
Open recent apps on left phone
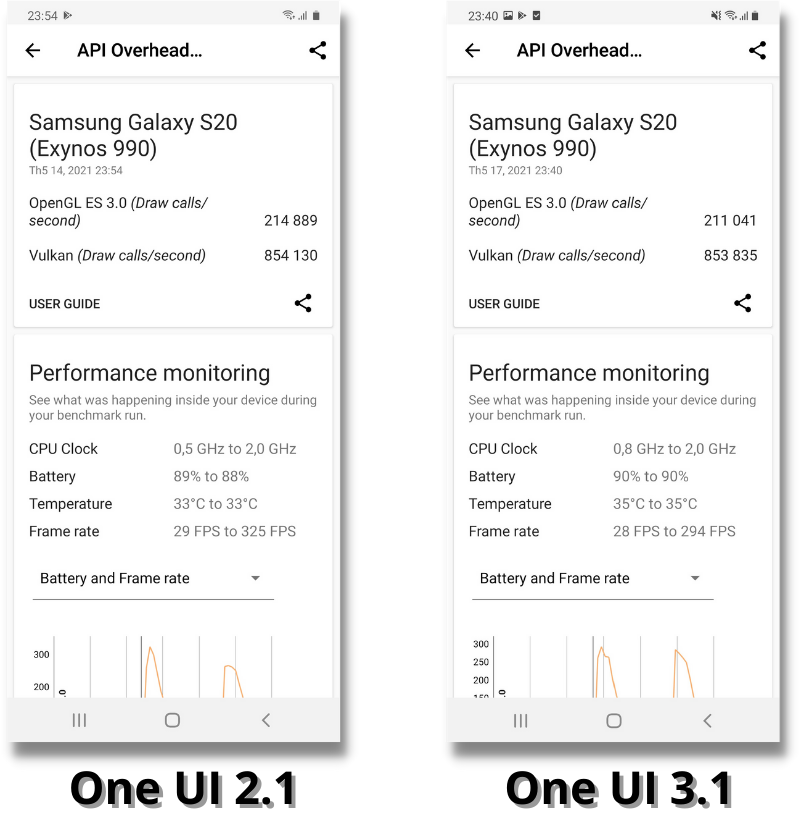point(79,720)
